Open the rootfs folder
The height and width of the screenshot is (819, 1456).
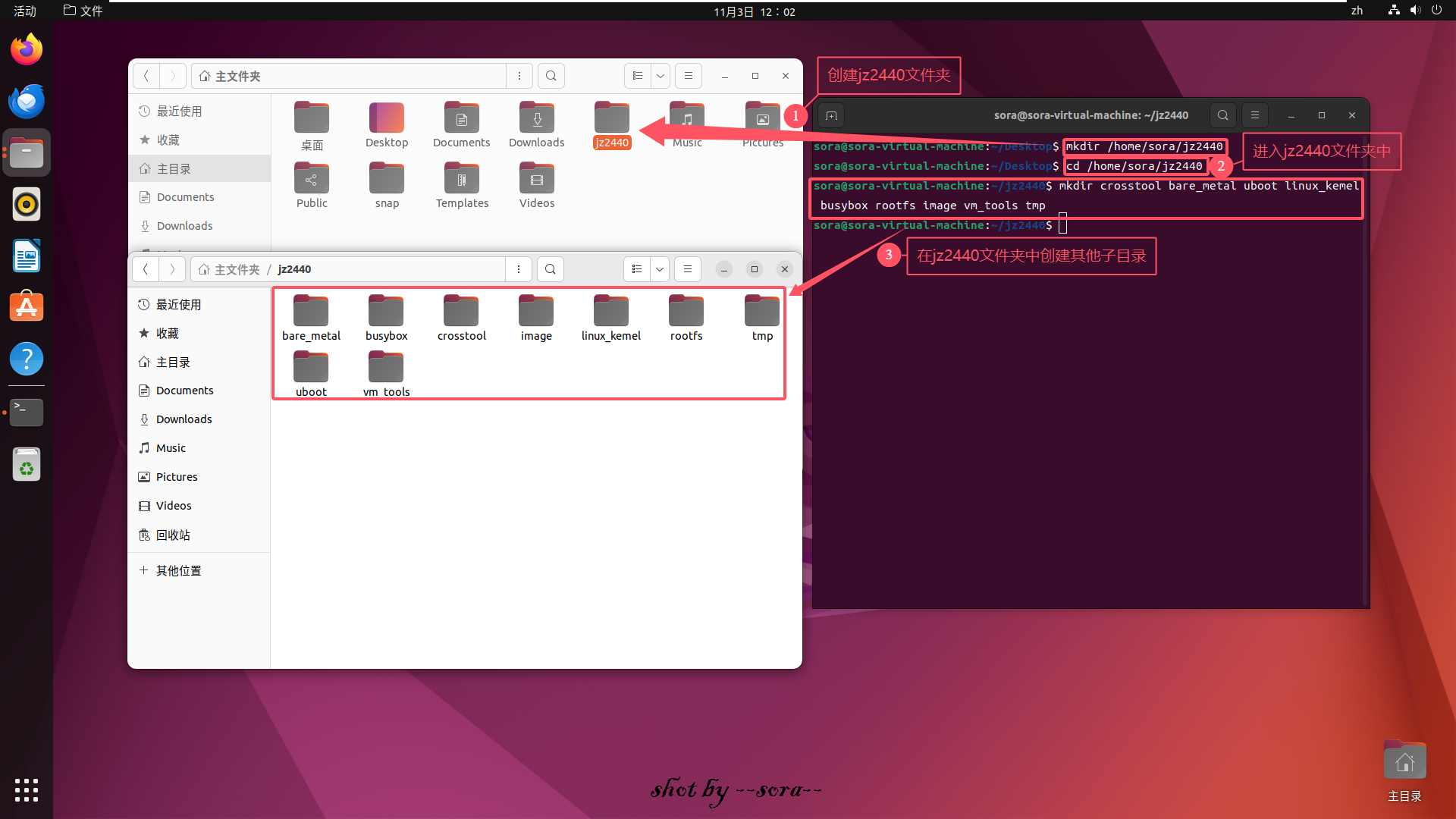point(686,318)
